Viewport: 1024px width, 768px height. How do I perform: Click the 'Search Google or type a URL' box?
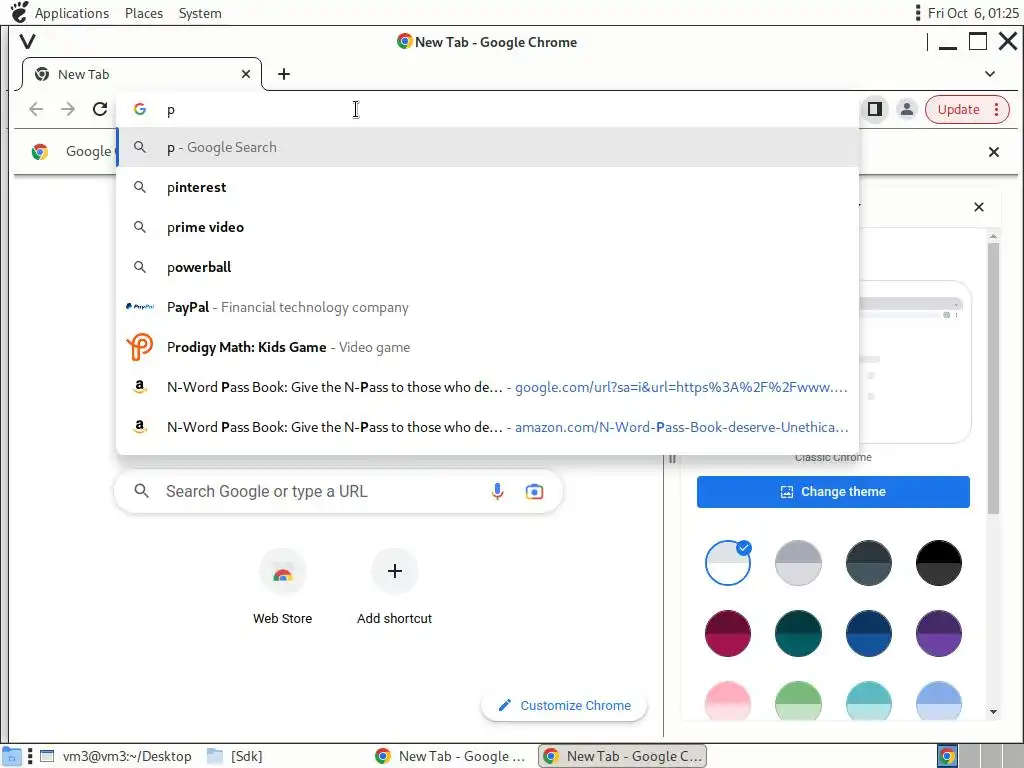(338, 491)
